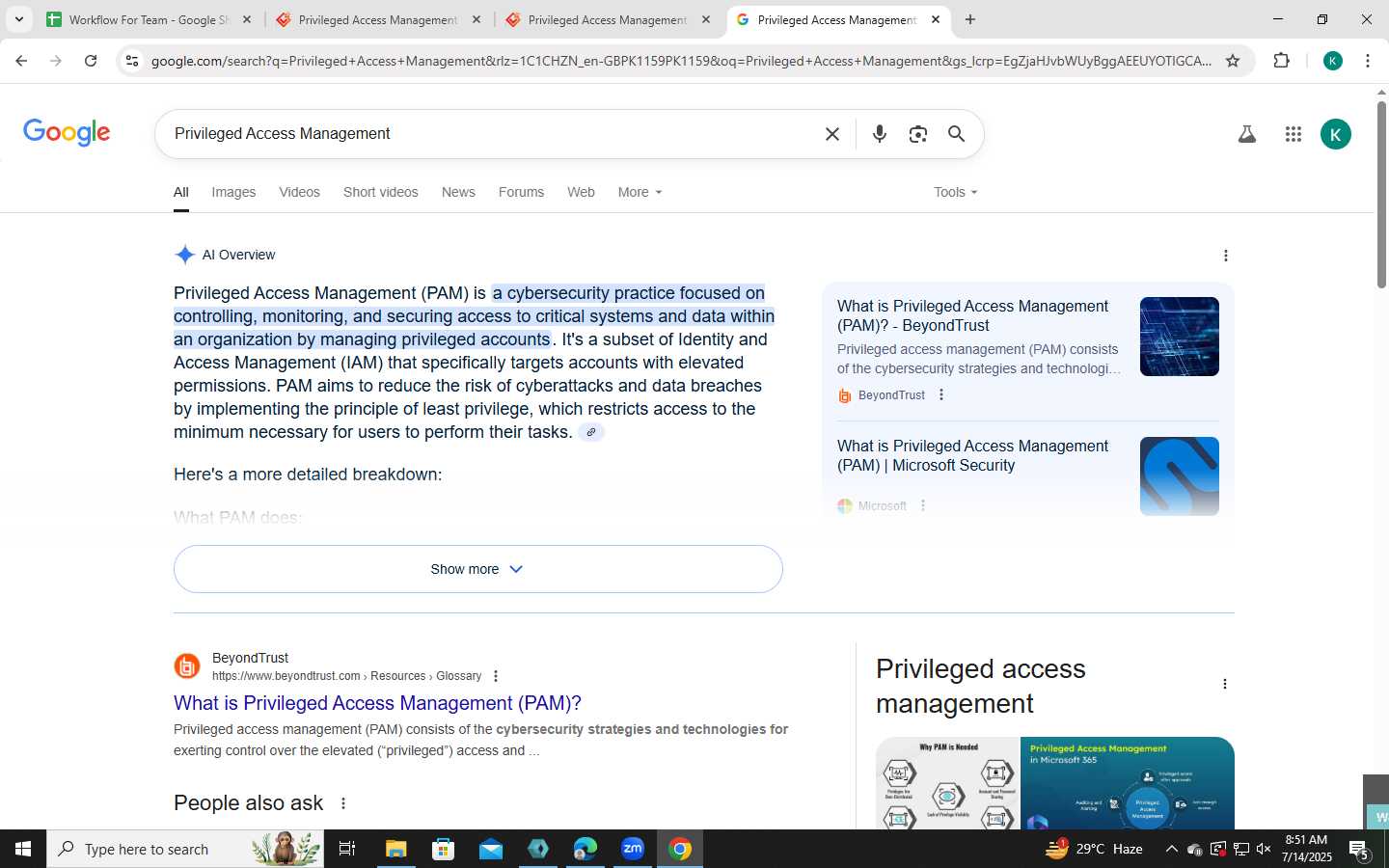Open the tab search dropdown arrow
The height and width of the screenshot is (868, 1389).
18,19
